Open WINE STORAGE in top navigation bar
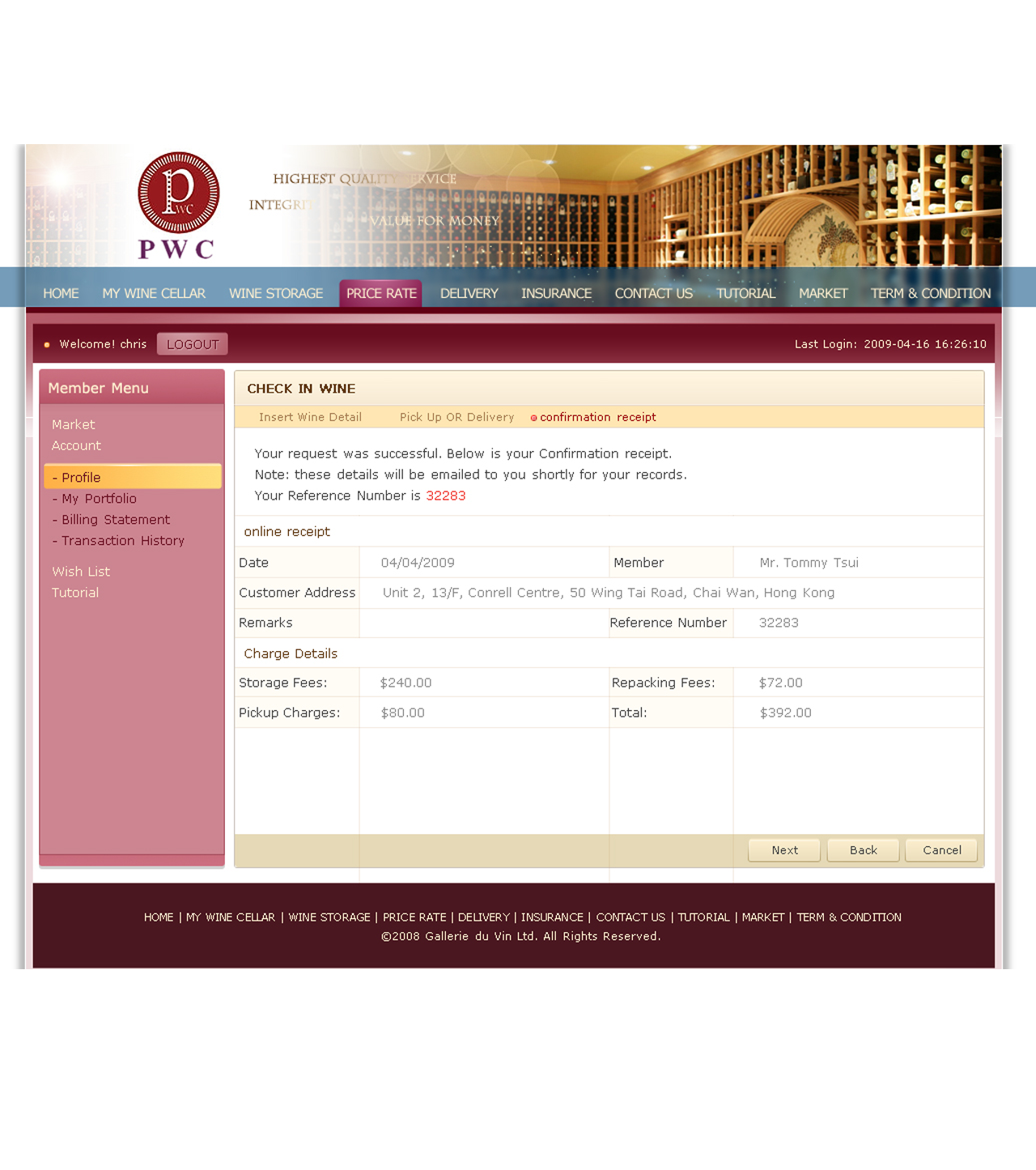The image size is (1036, 1170). 276,293
